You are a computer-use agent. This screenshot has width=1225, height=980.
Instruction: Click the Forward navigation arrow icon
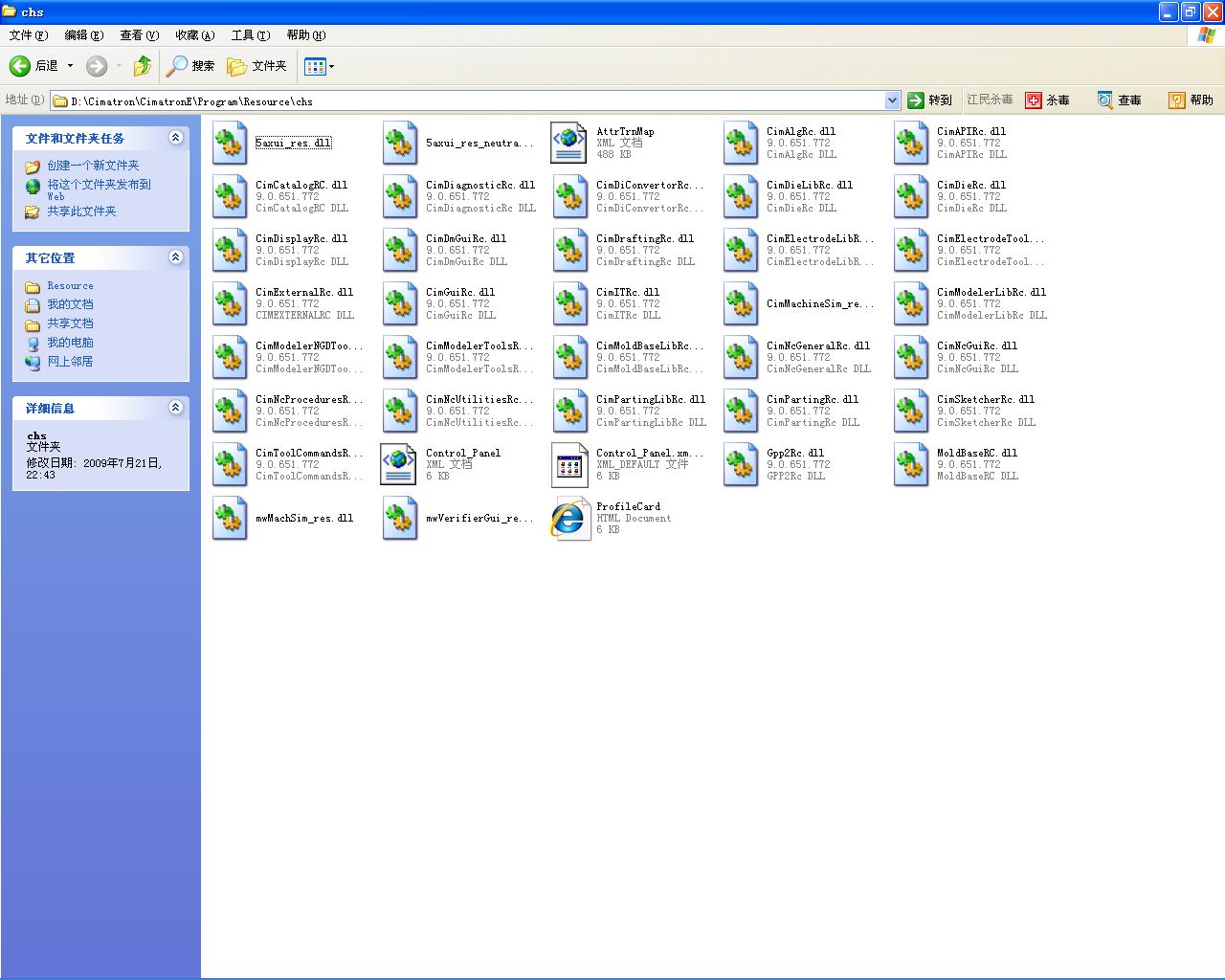[97, 66]
